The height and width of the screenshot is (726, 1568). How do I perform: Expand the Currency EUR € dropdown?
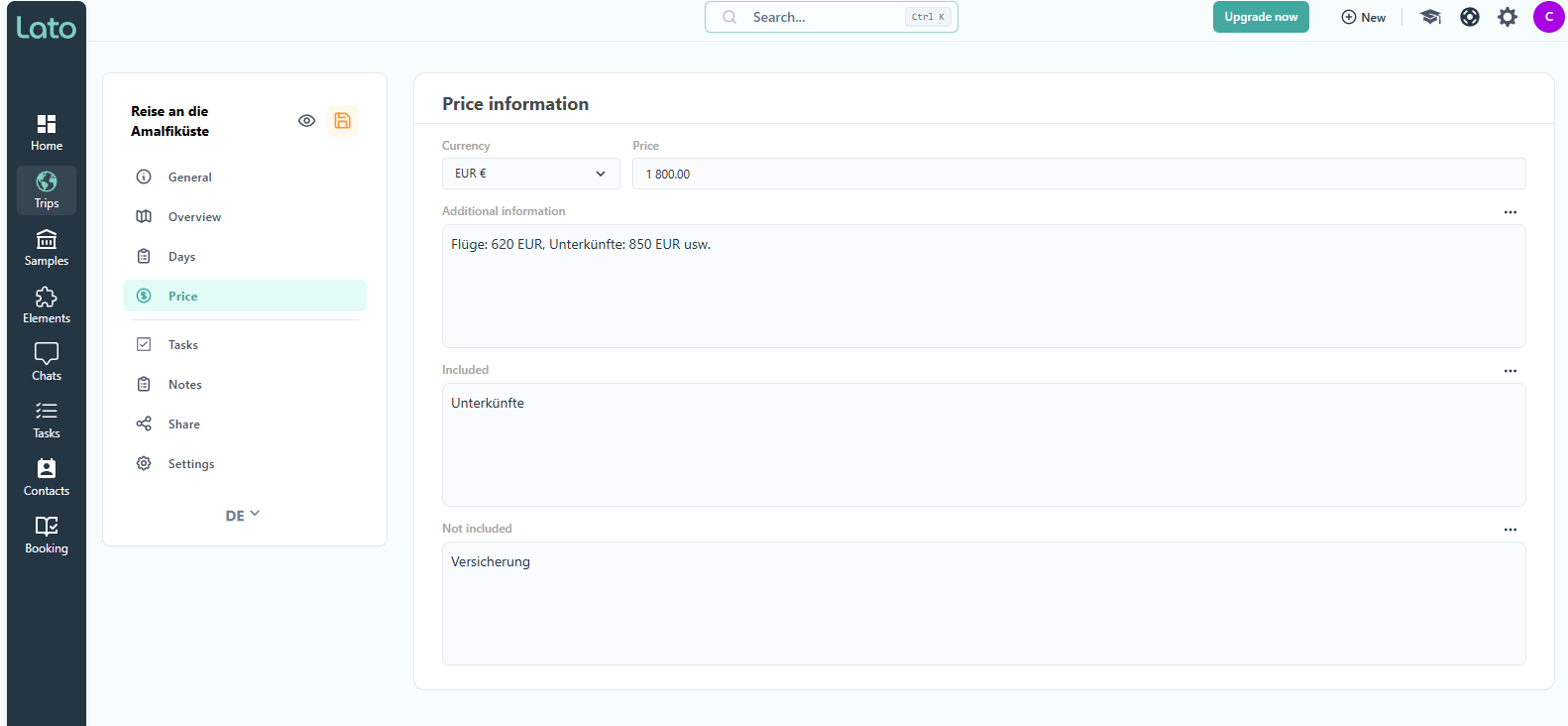coord(530,174)
